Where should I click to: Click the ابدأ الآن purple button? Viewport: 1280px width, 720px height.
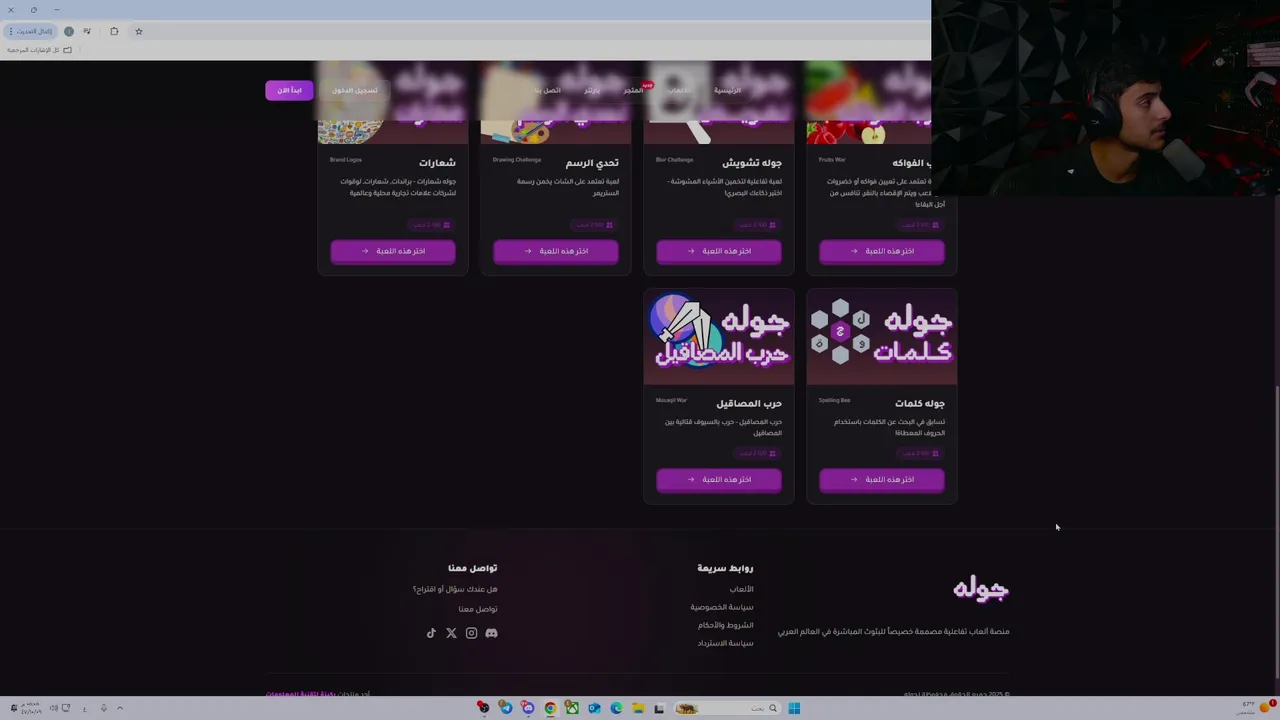point(289,90)
